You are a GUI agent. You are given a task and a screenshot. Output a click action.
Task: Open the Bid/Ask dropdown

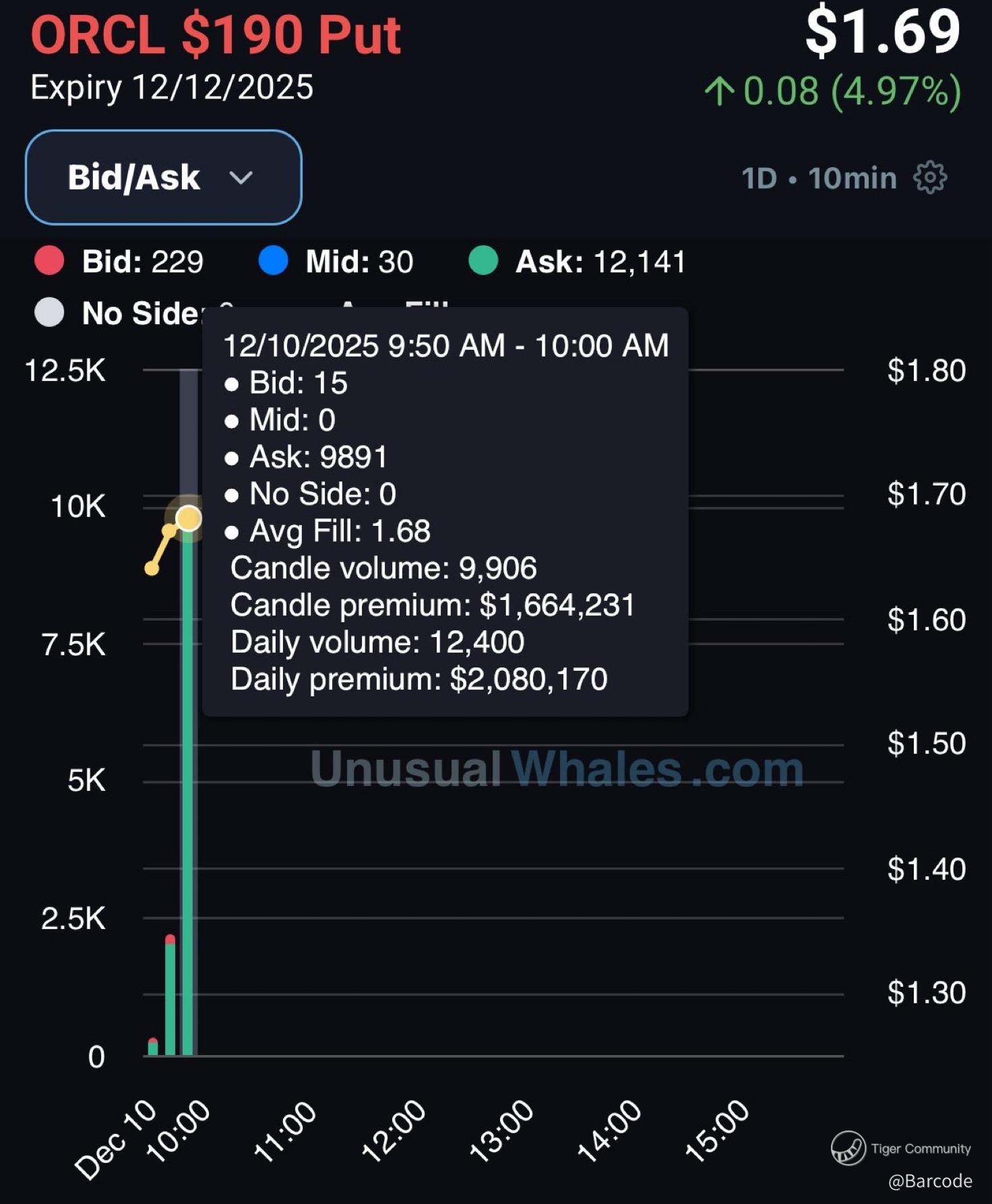163,177
